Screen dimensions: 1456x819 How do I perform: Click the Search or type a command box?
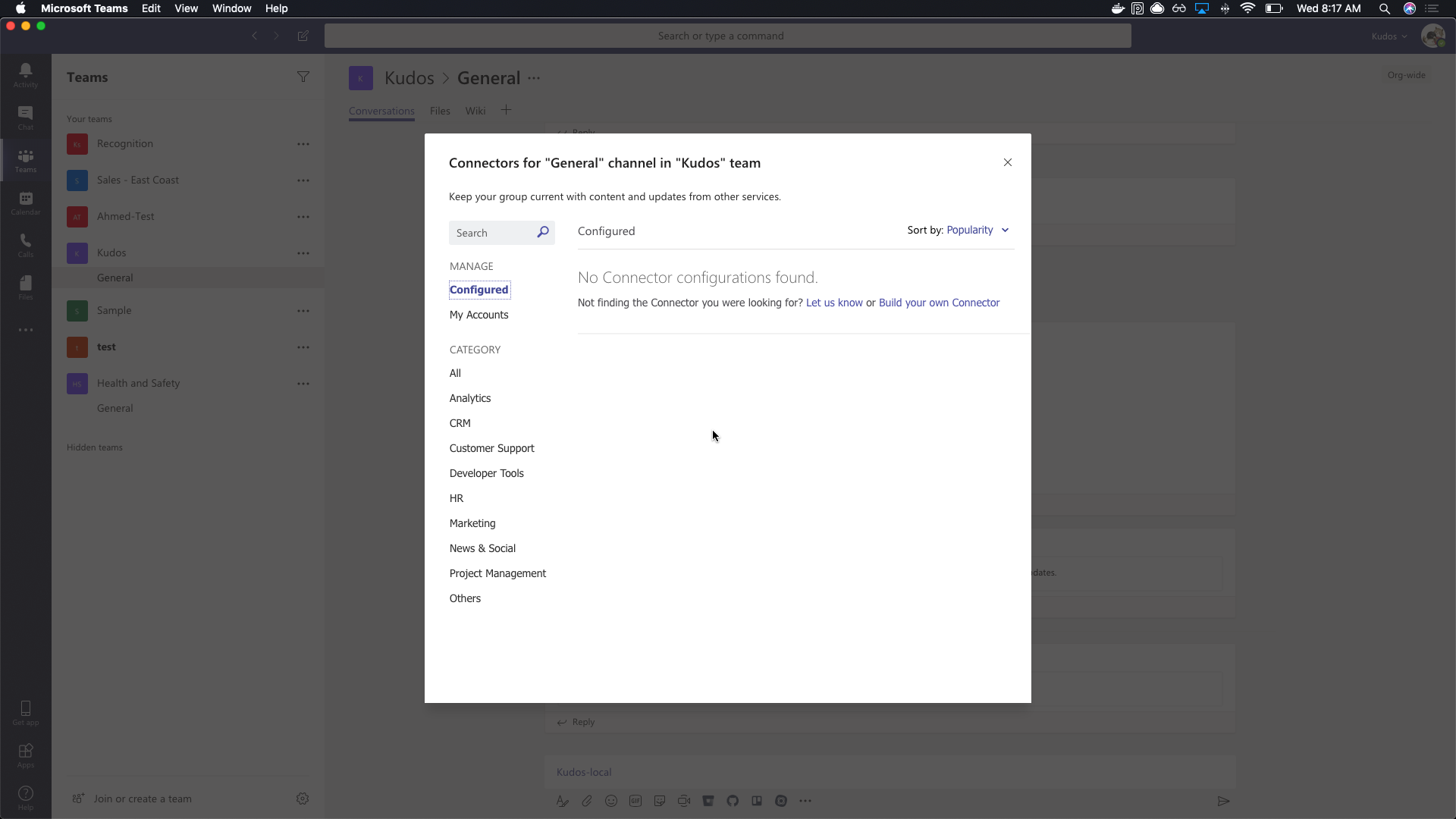pos(728,36)
